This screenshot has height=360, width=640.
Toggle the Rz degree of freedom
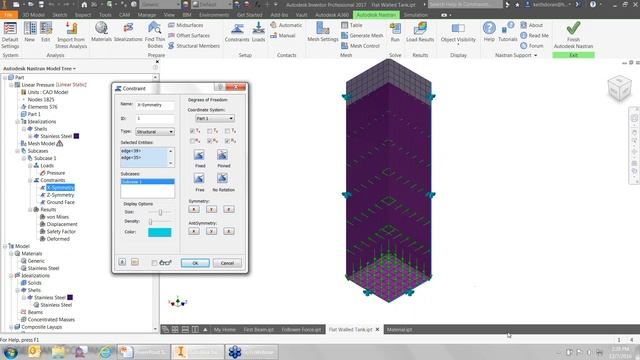click(228, 141)
